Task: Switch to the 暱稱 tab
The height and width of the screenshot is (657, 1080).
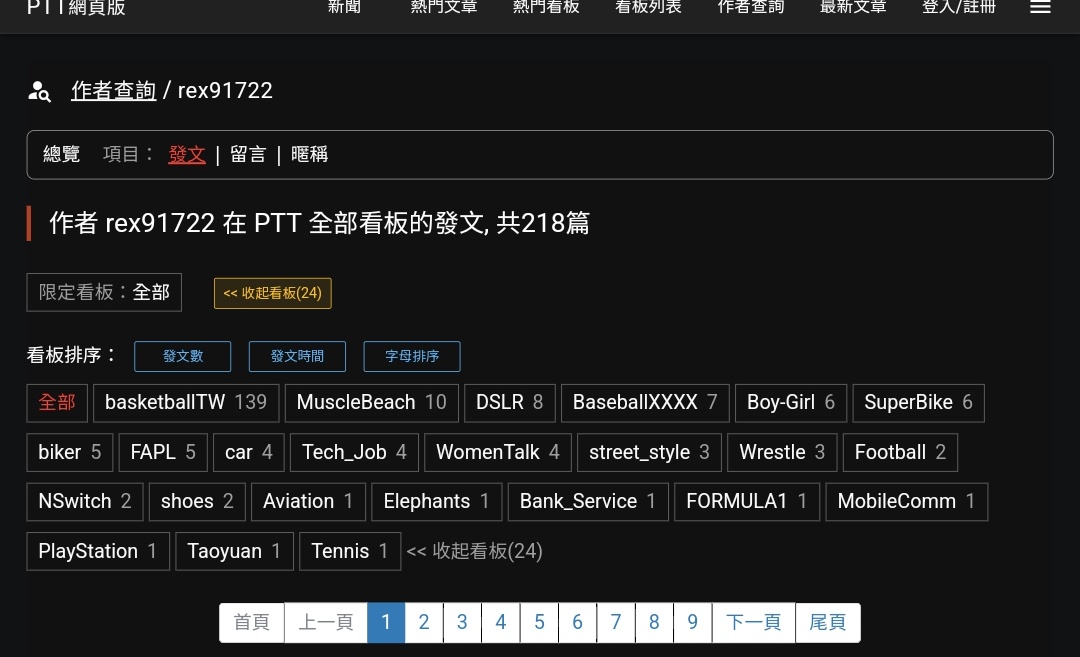Action: click(309, 154)
